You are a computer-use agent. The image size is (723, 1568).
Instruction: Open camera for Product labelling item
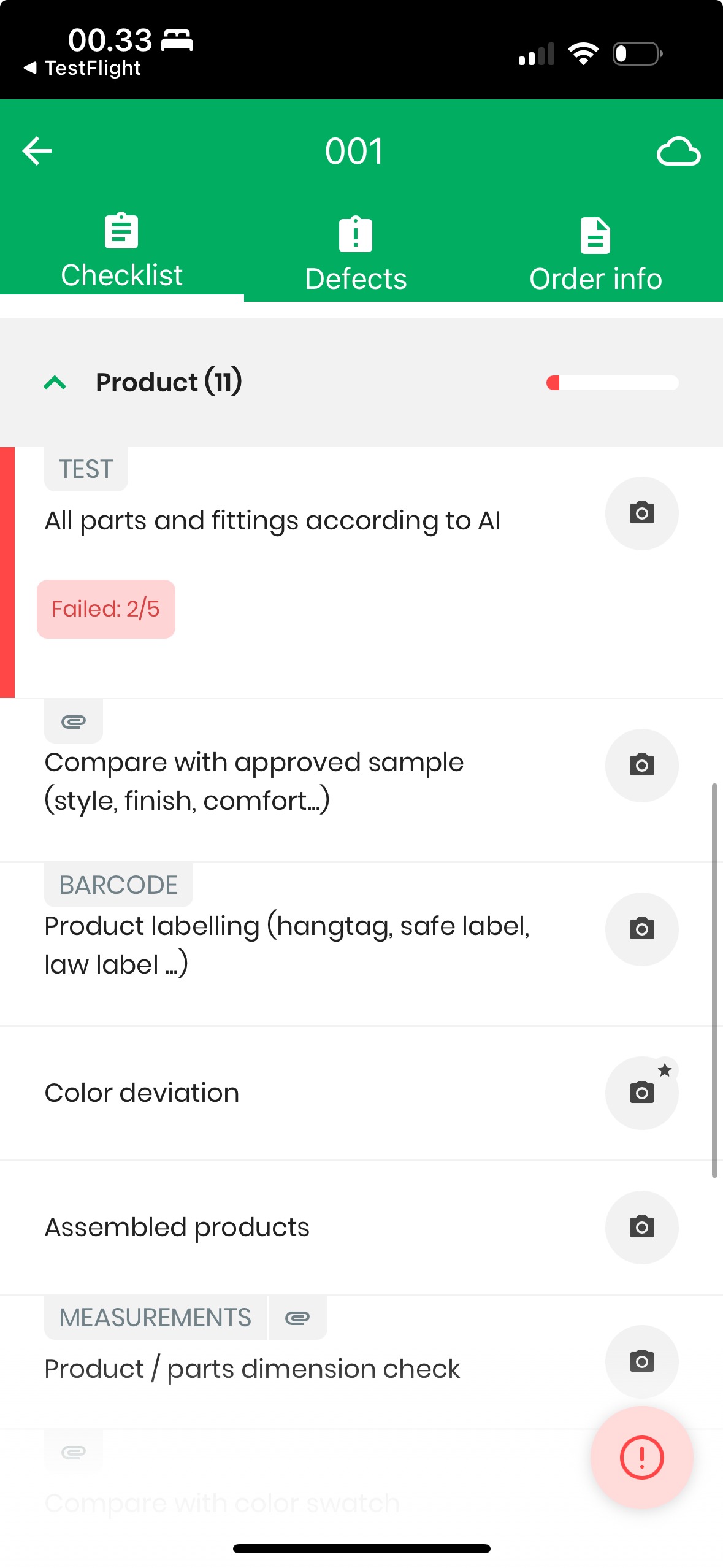tap(641, 929)
